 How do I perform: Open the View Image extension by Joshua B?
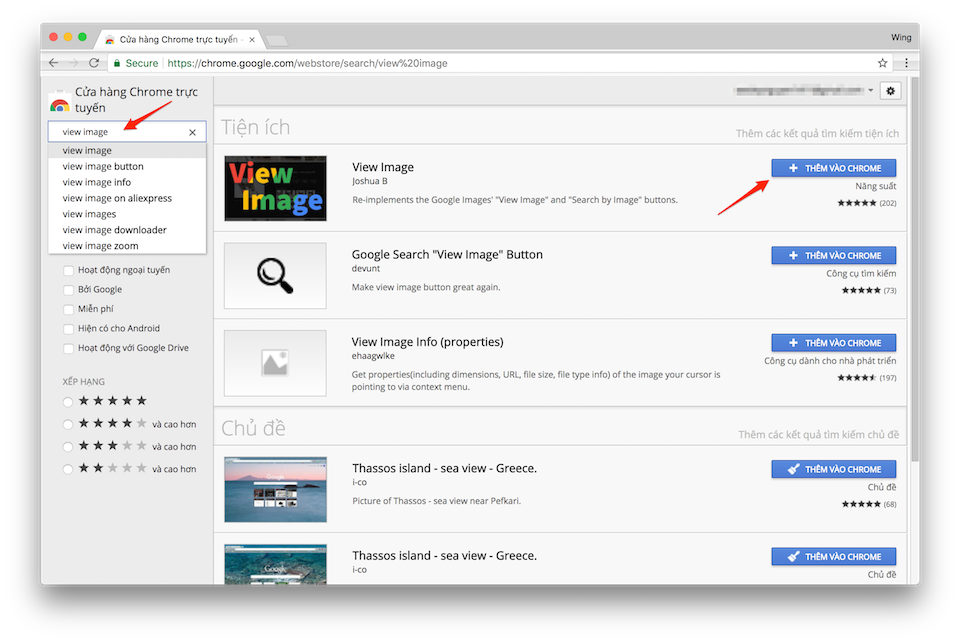click(383, 166)
